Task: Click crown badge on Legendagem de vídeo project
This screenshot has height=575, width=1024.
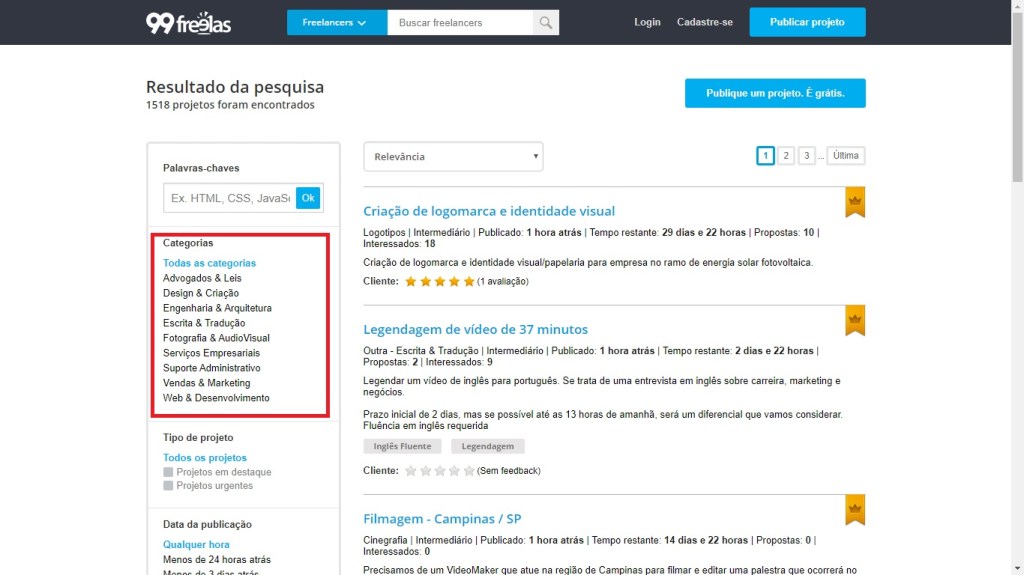Action: click(854, 320)
